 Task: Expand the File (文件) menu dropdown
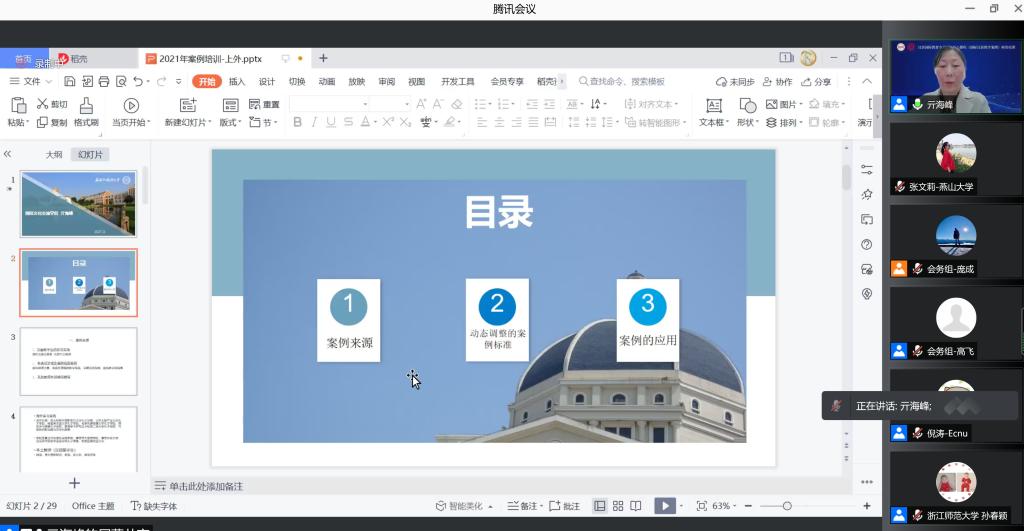click(x=38, y=82)
